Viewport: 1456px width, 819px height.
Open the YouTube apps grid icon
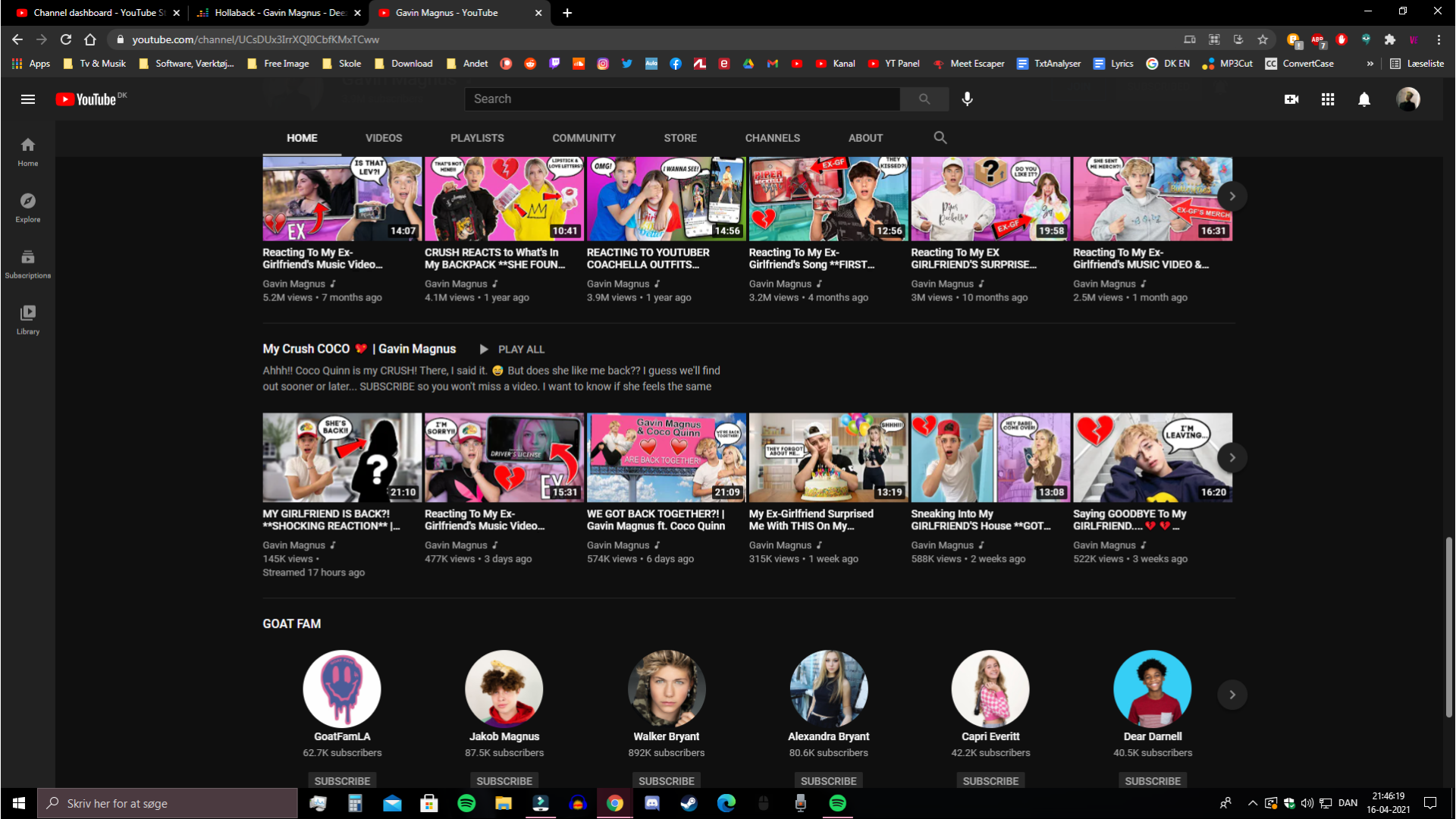pos(1328,99)
